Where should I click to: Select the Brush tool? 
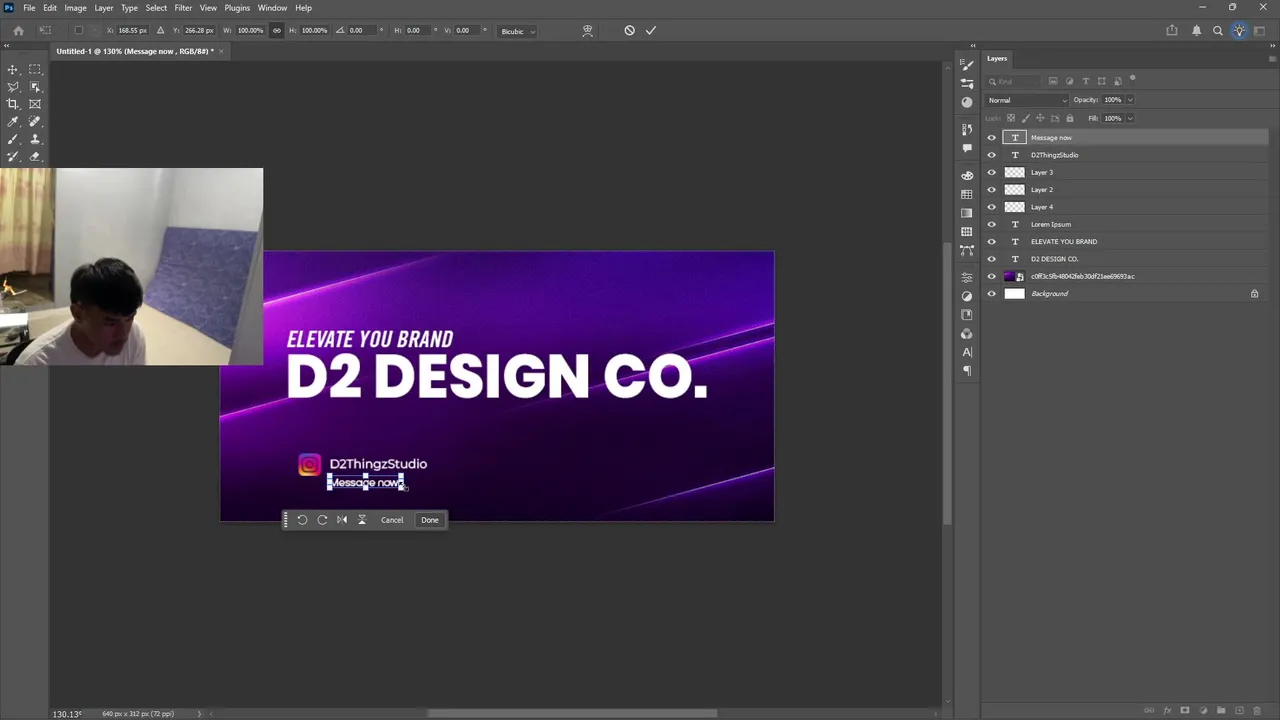13,139
